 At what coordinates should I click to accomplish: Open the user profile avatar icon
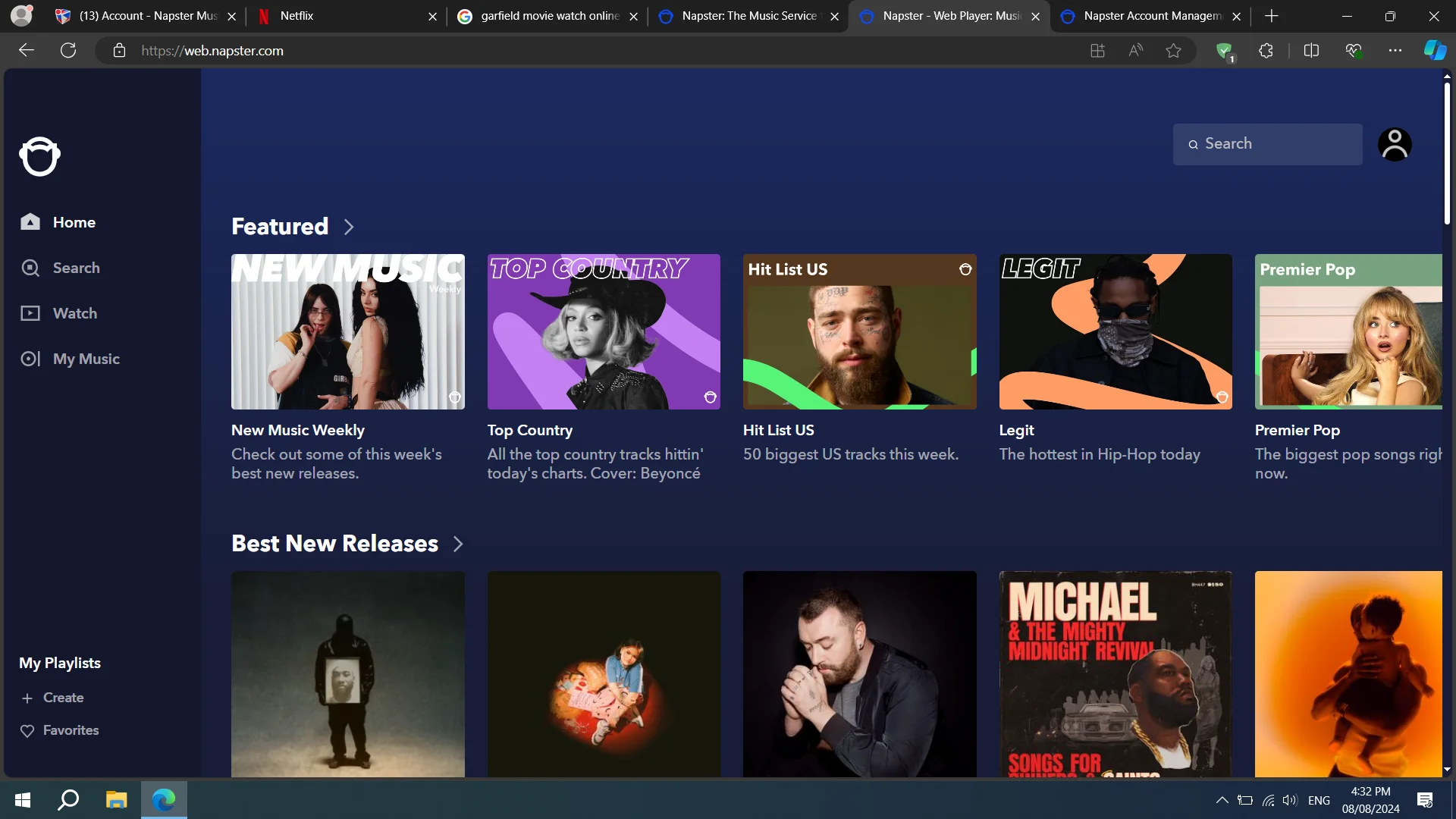click(x=1395, y=144)
